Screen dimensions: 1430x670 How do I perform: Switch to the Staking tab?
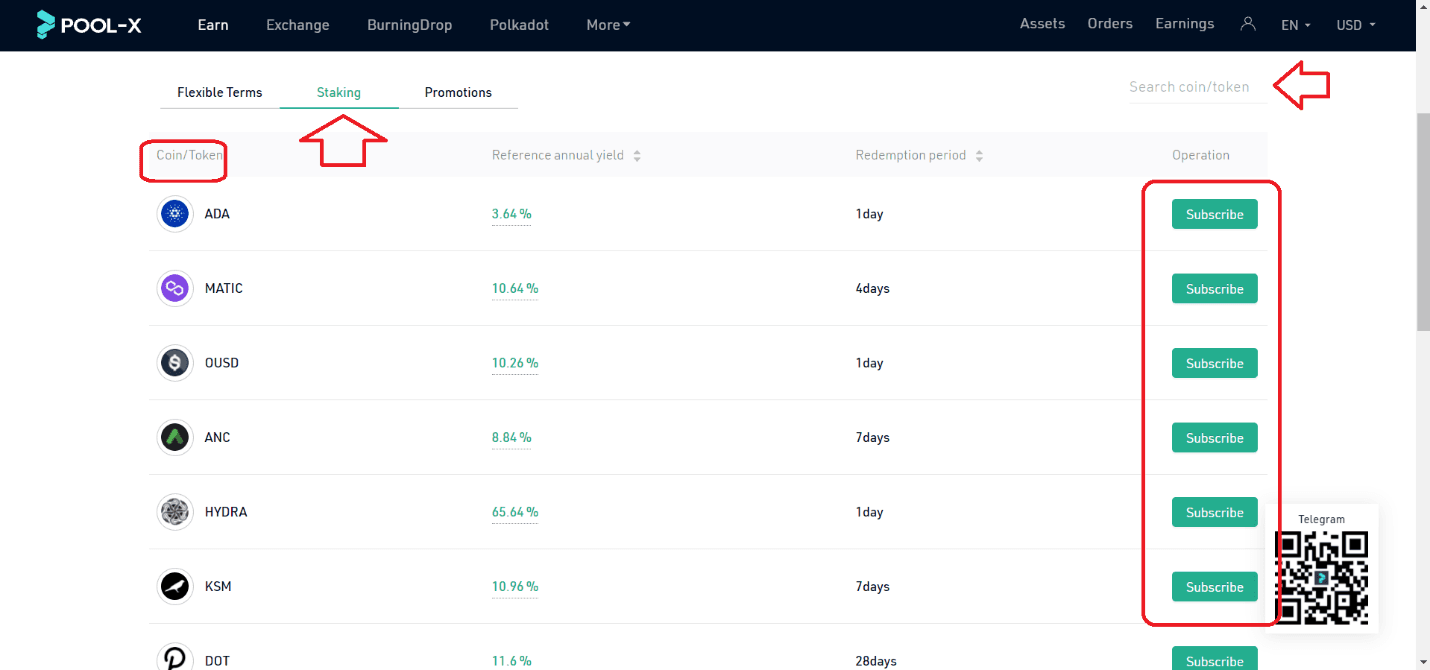tap(339, 92)
